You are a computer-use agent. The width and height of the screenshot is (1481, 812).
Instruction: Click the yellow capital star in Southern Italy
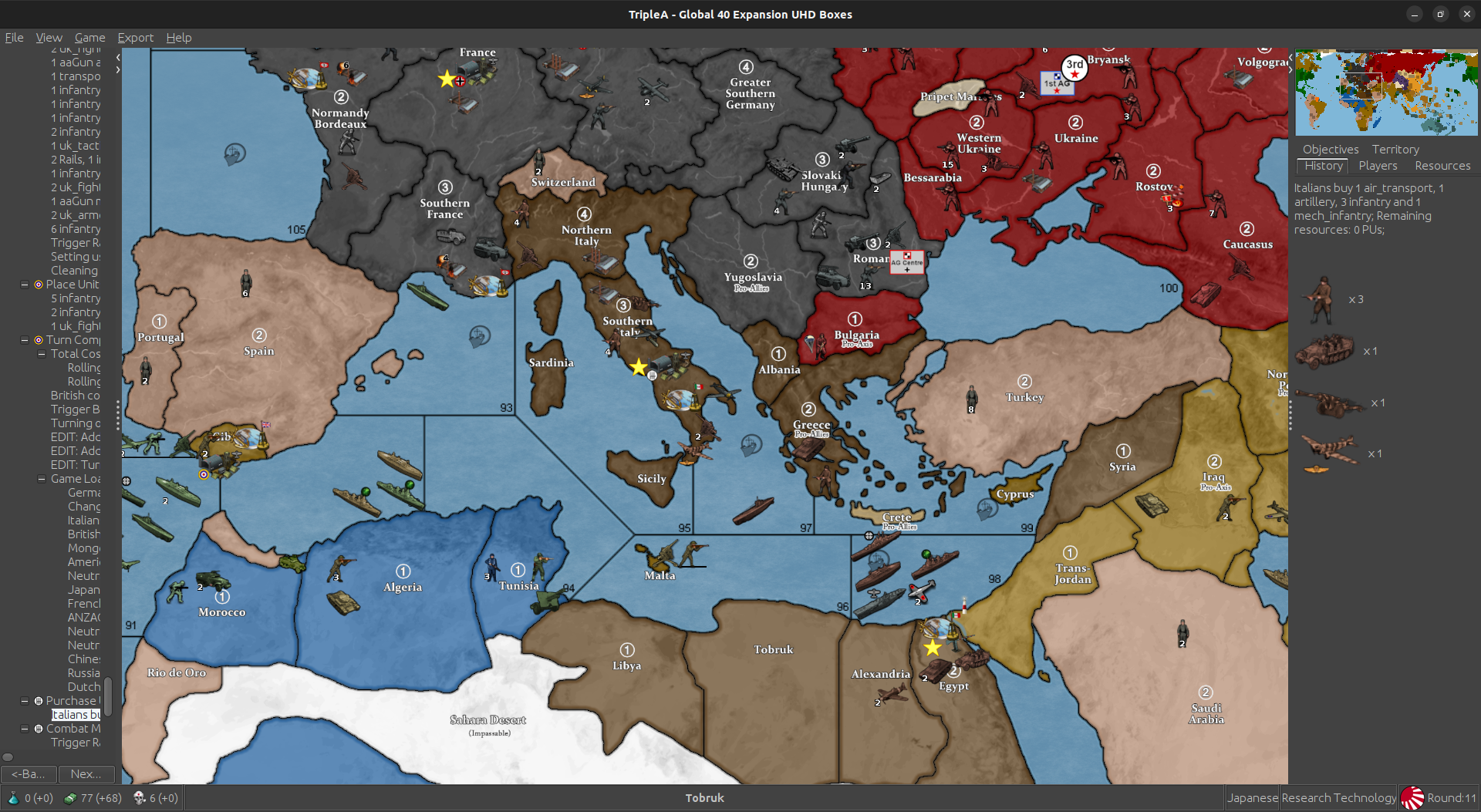[639, 367]
